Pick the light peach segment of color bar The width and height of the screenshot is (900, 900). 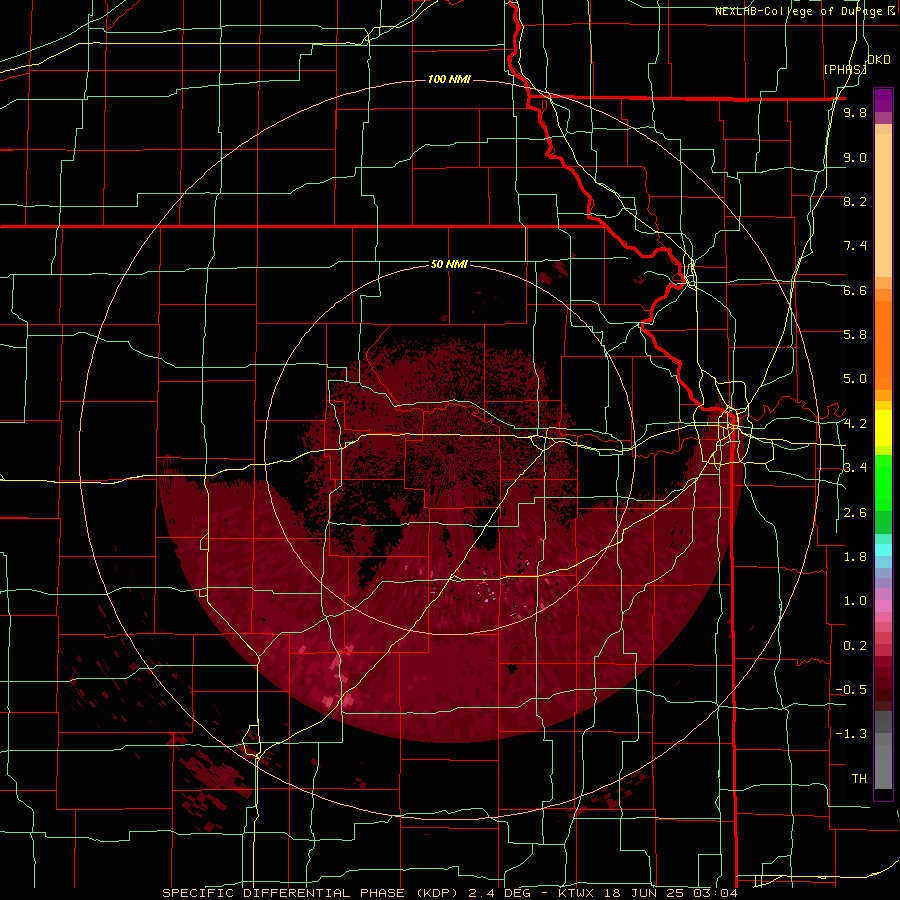(883, 207)
